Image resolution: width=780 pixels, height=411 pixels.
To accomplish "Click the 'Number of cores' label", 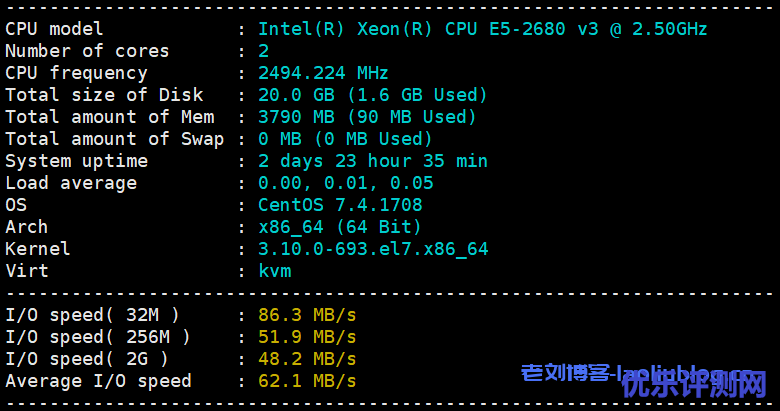I will (x=87, y=51).
